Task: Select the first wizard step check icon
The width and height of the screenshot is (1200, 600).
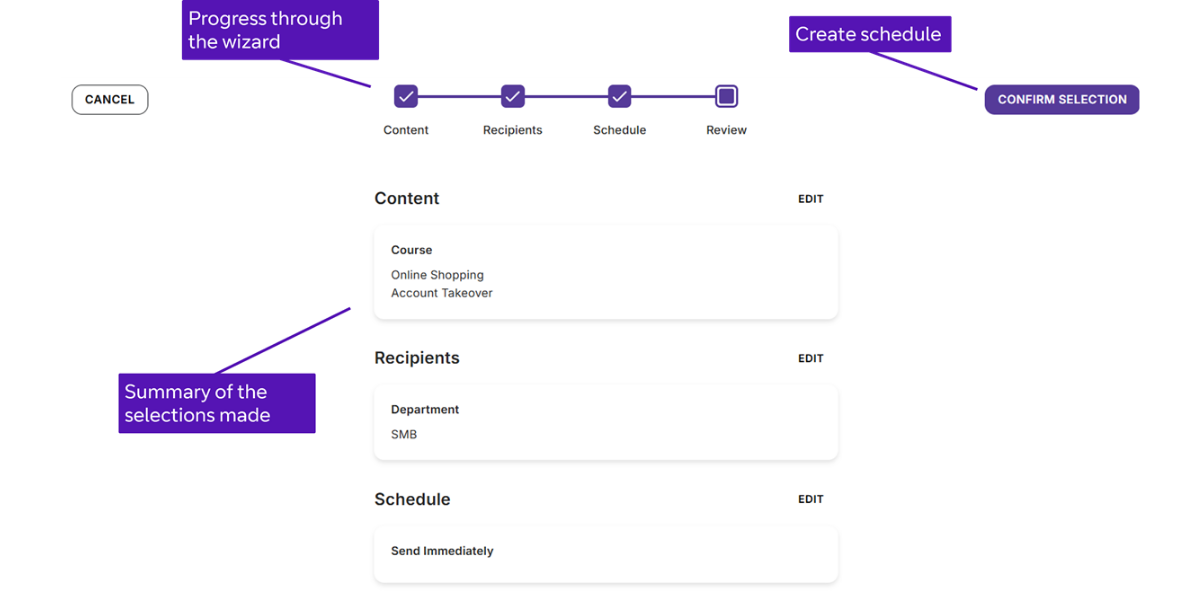Action: tap(406, 96)
